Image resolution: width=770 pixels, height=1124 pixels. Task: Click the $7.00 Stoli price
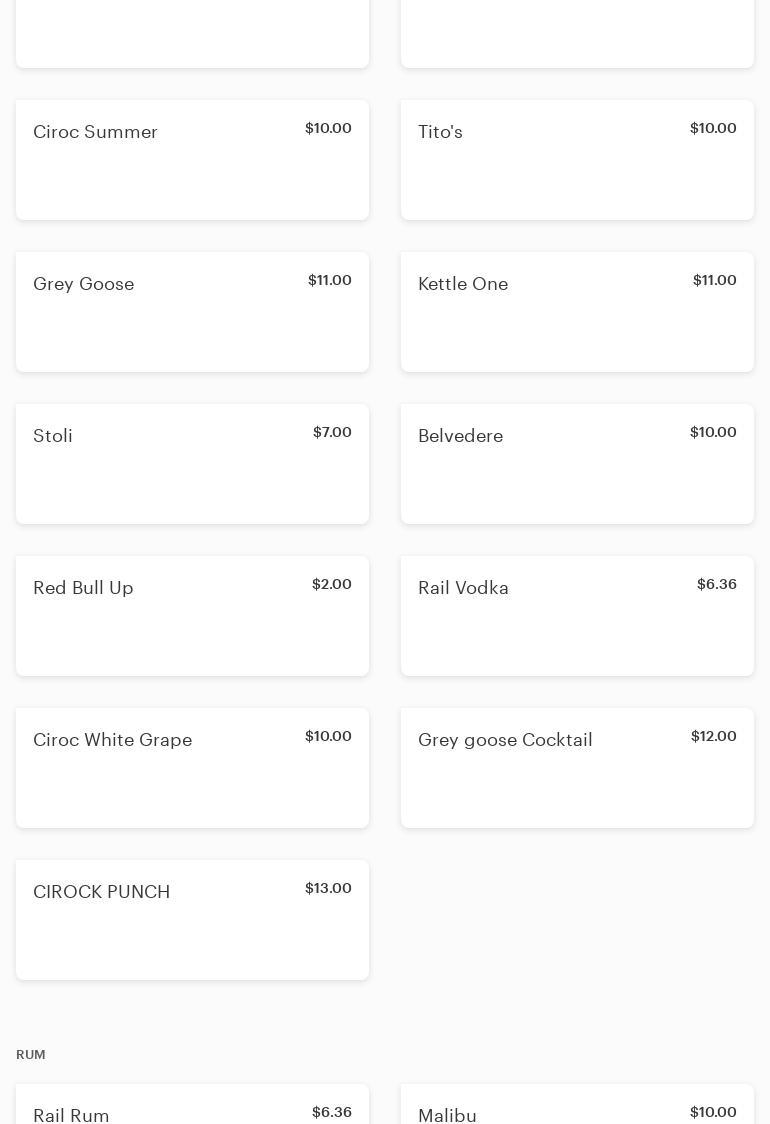pyautogui.click(x=332, y=432)
